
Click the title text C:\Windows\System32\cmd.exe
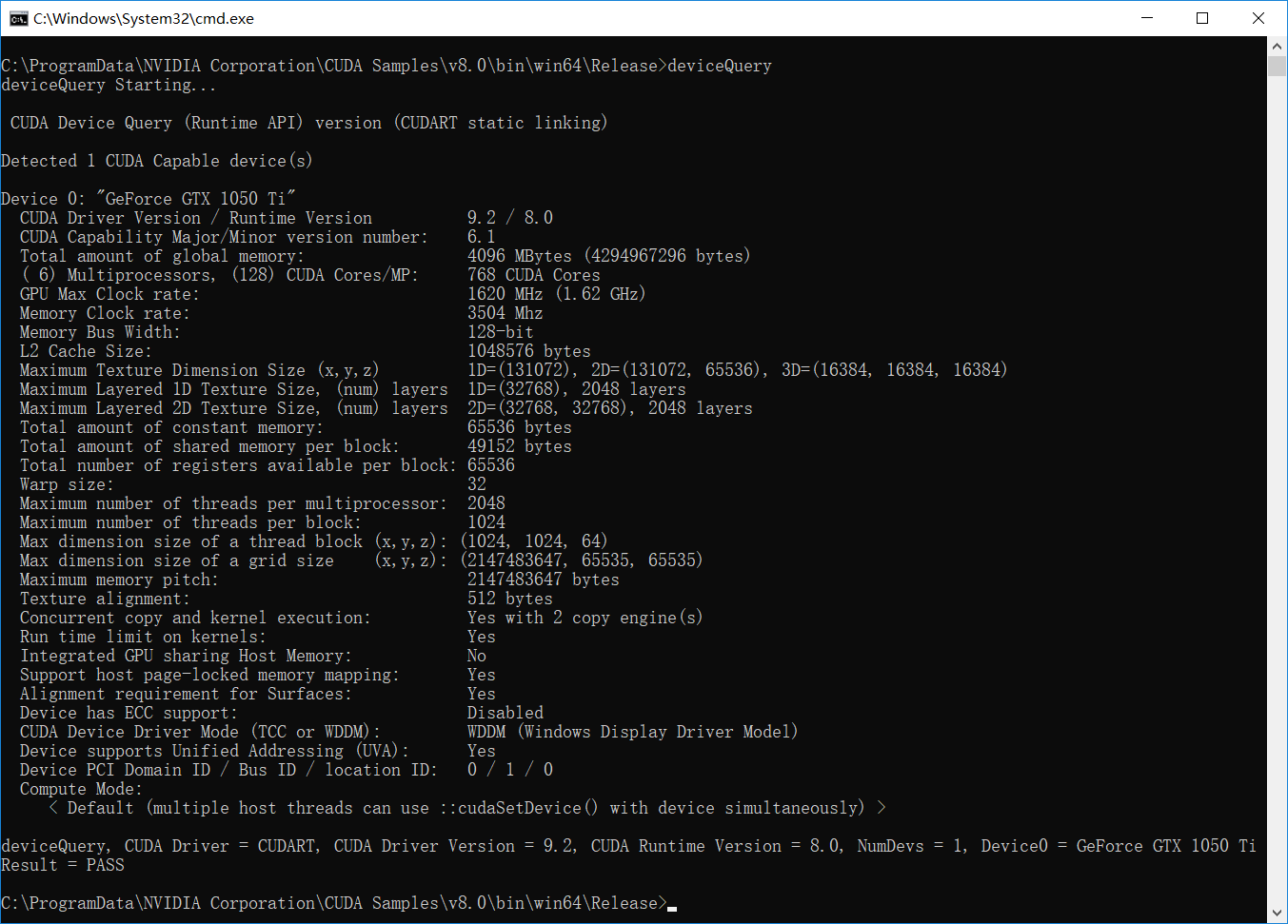(144, 18)
